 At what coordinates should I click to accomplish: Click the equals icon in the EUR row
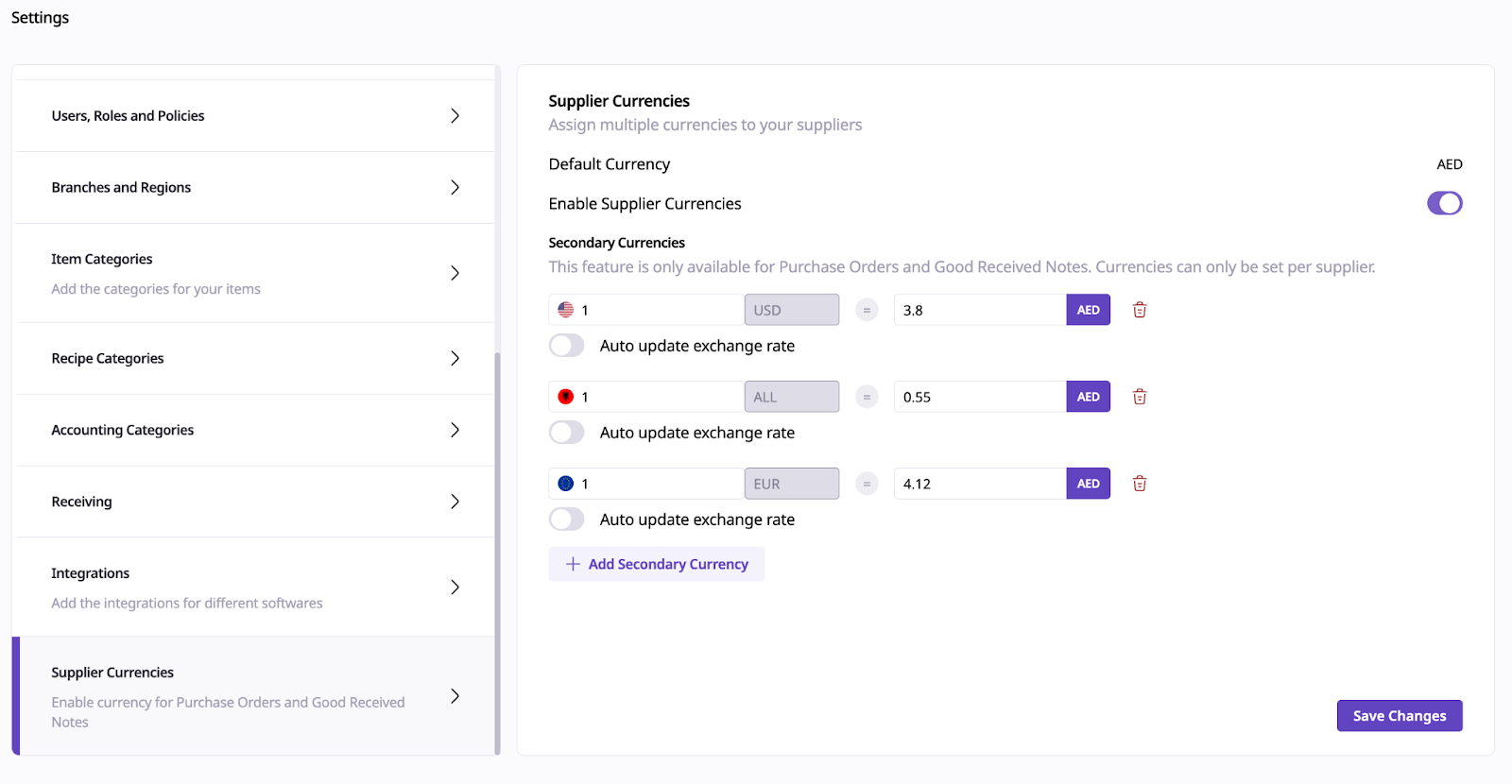pos(867,484)
